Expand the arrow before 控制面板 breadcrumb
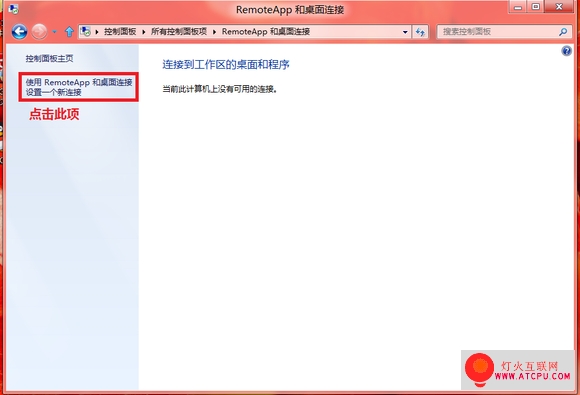The image size is (580, 395). 97,32
